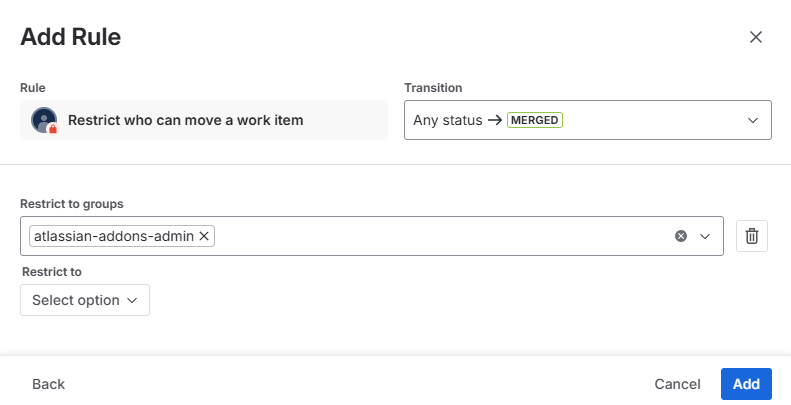Open the Transition dropdown chevron

pos(753,120)
